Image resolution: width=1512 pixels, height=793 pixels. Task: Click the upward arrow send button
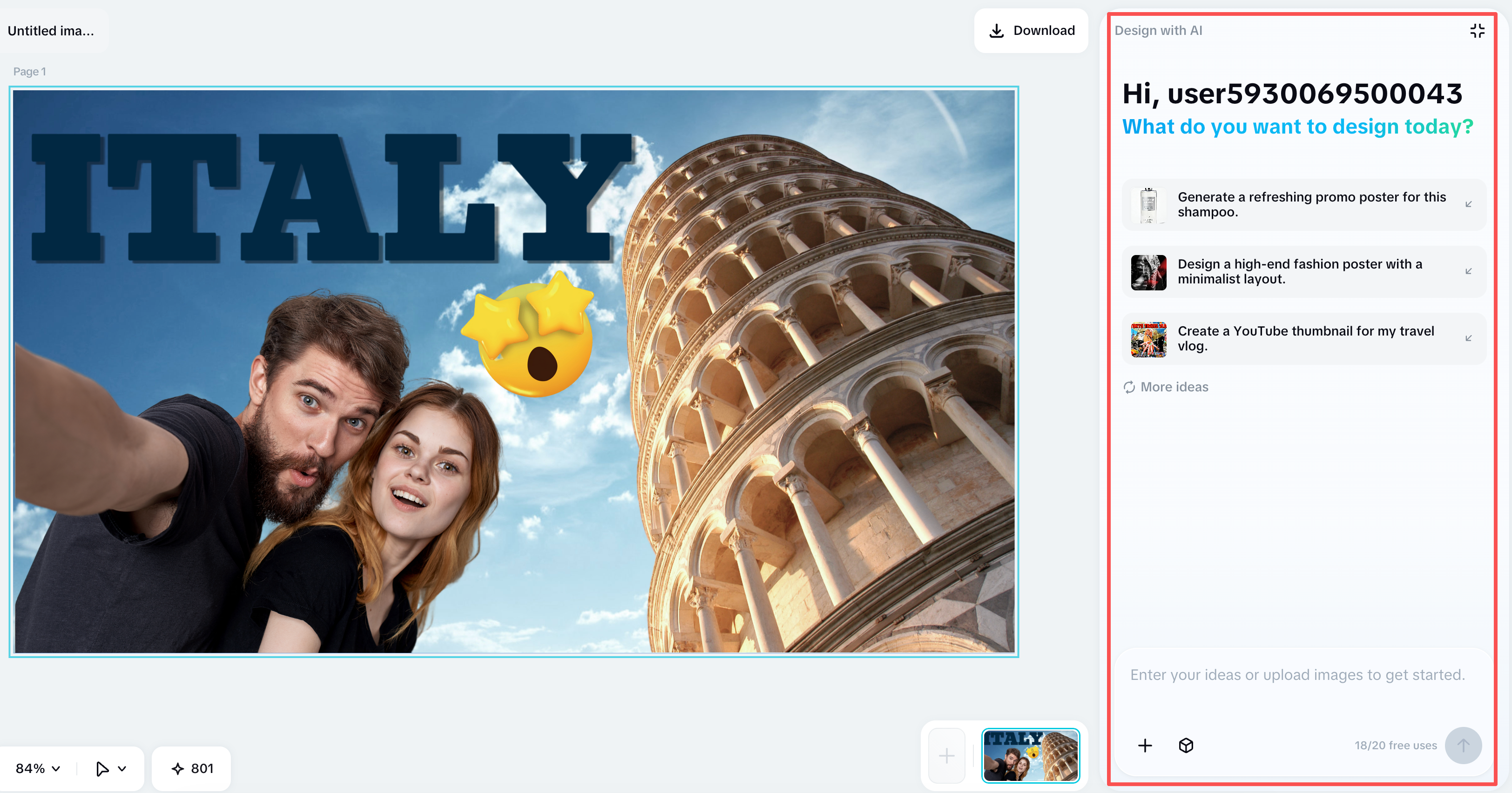[1463, 746]
